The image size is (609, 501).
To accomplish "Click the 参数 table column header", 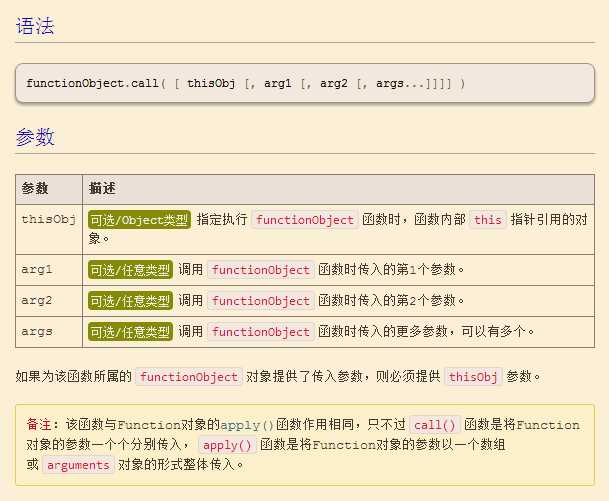I will tap(35, 188).
